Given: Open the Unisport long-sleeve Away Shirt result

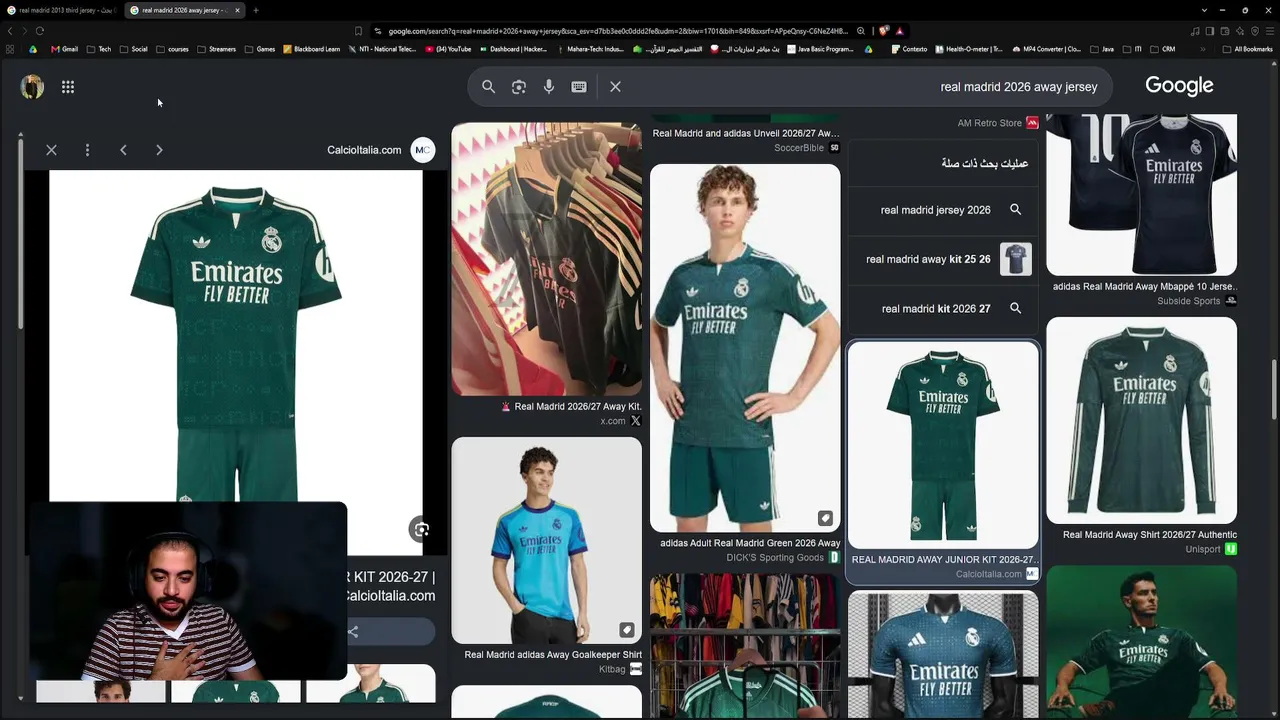Looking at the screenshot, I should [1141, 436].
